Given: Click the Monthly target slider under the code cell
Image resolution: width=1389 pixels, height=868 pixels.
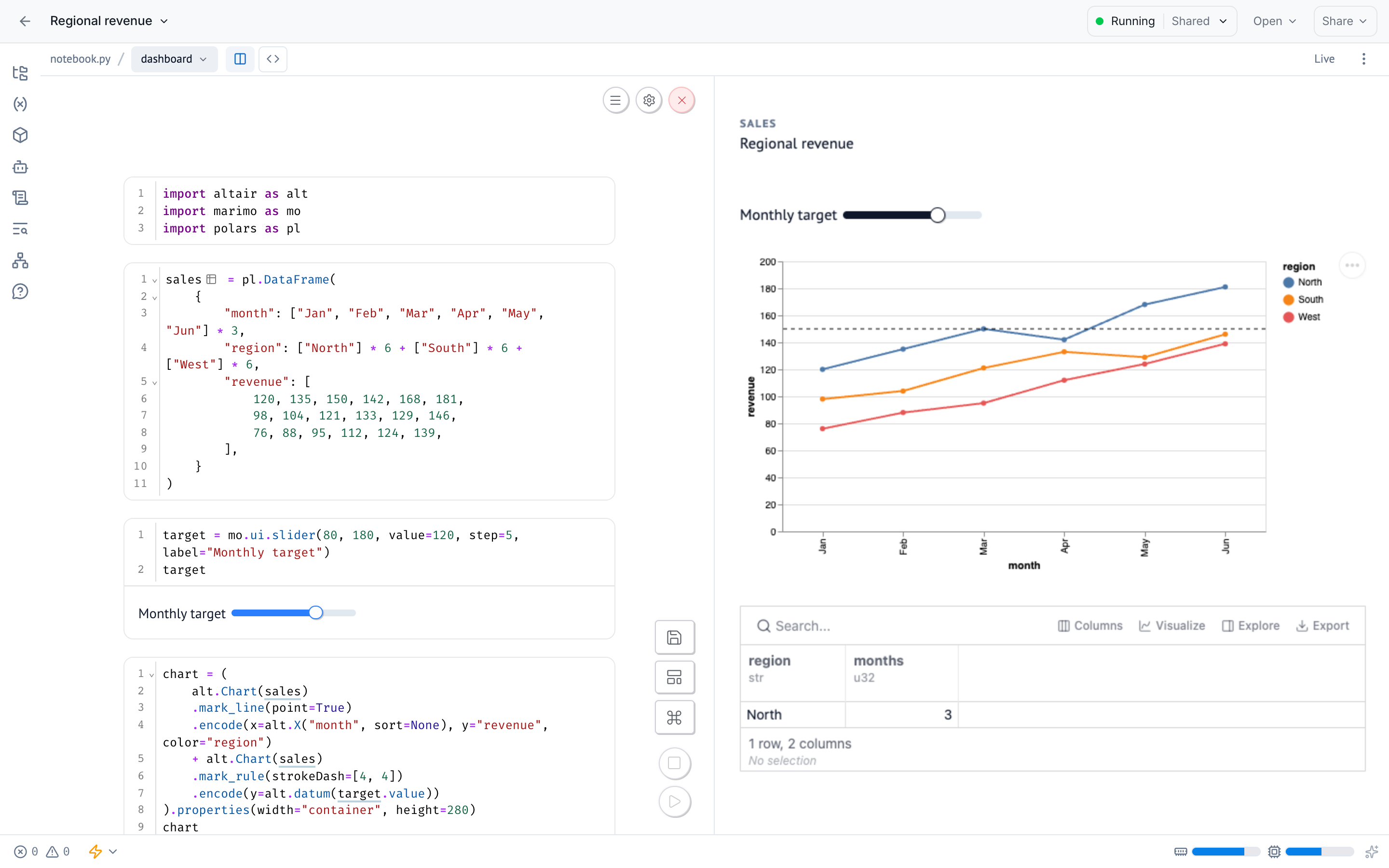Looking at the screenshot, I should 293,613.
